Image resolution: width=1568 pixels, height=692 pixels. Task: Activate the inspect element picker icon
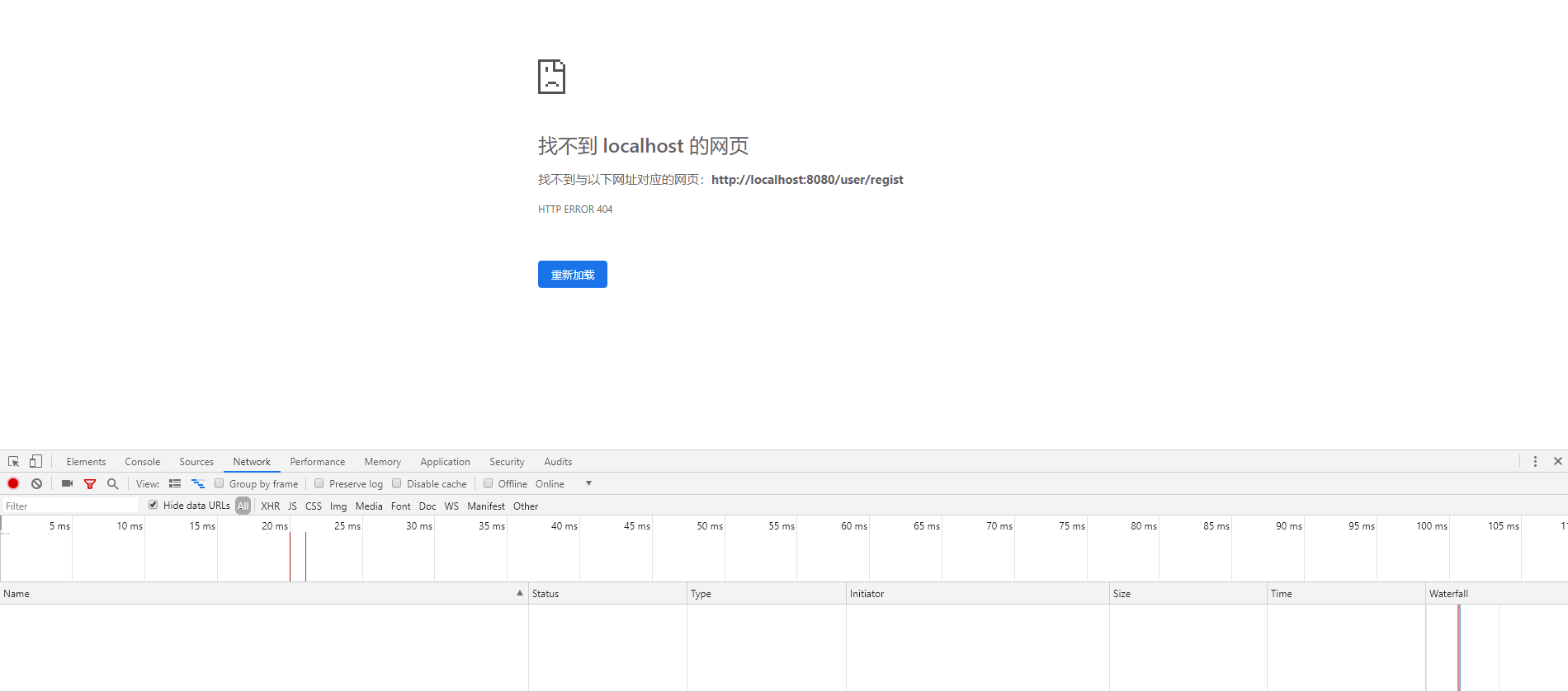click(x=13, y=461)
